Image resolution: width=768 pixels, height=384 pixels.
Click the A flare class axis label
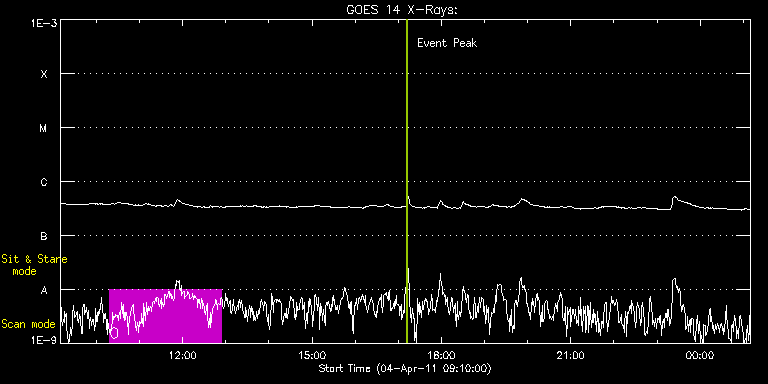pyautogui.click(x=45, y=289)
